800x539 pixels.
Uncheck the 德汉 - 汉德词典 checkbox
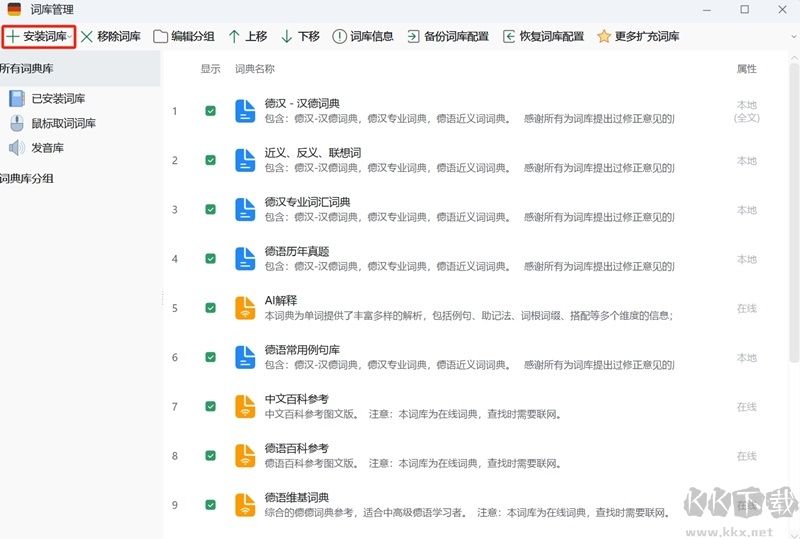pyautogui.click(x=210, y=111)
